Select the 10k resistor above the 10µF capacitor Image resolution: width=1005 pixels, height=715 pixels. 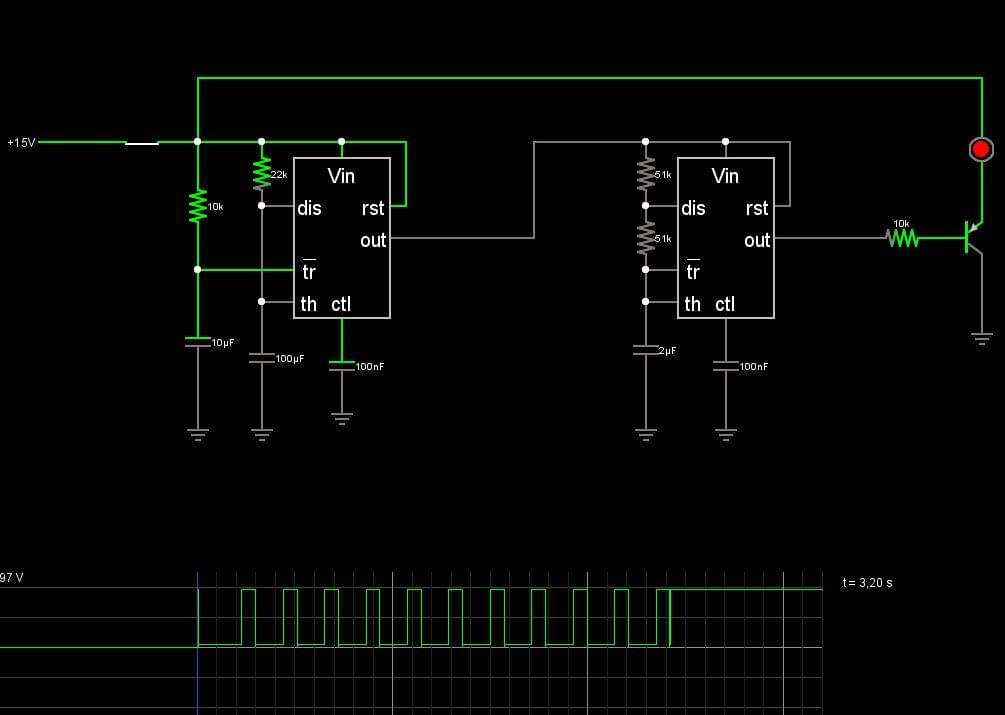point(197,206)
